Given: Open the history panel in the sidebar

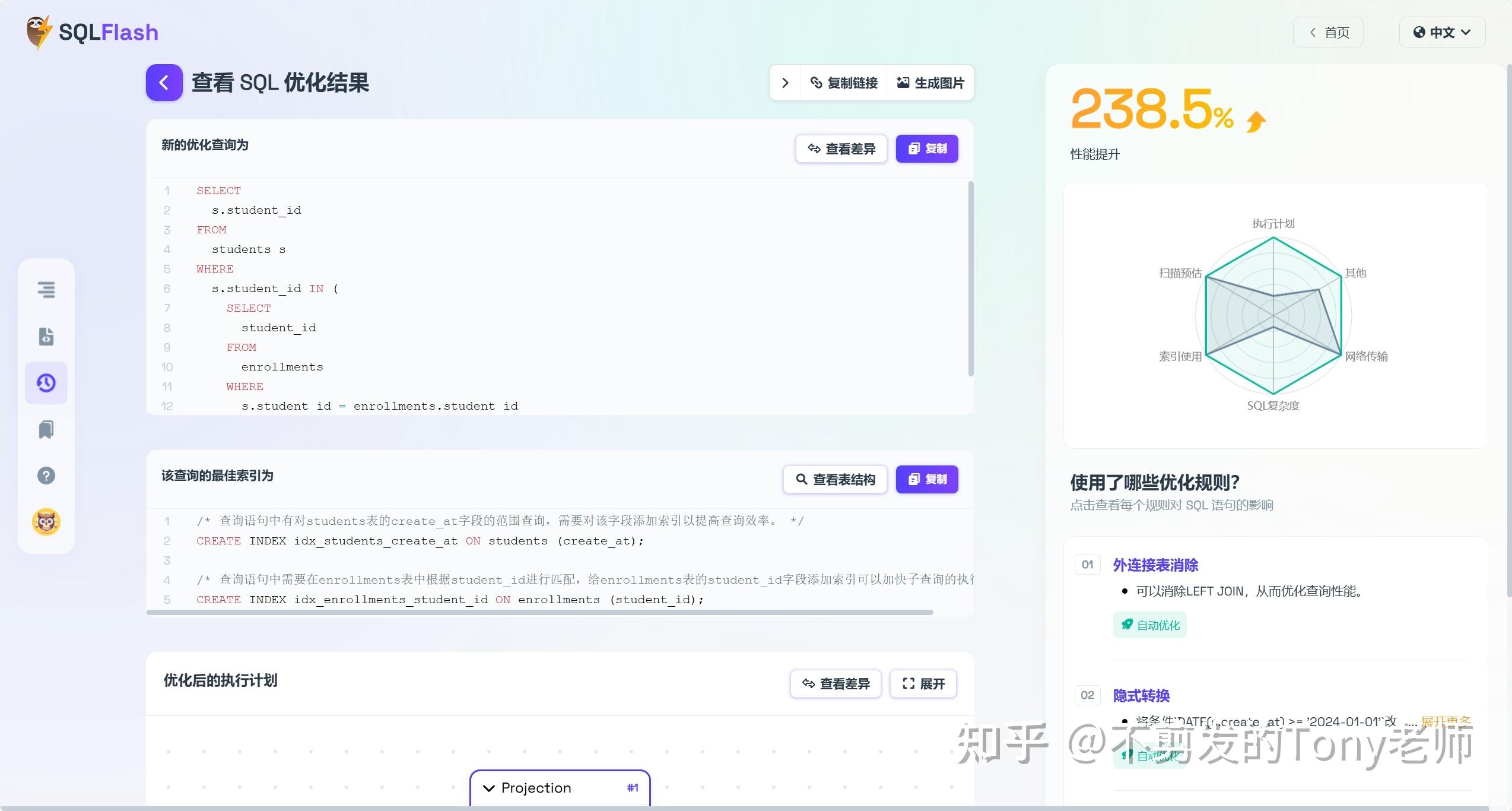Looking at the screenshot, I should coord(46,383).
